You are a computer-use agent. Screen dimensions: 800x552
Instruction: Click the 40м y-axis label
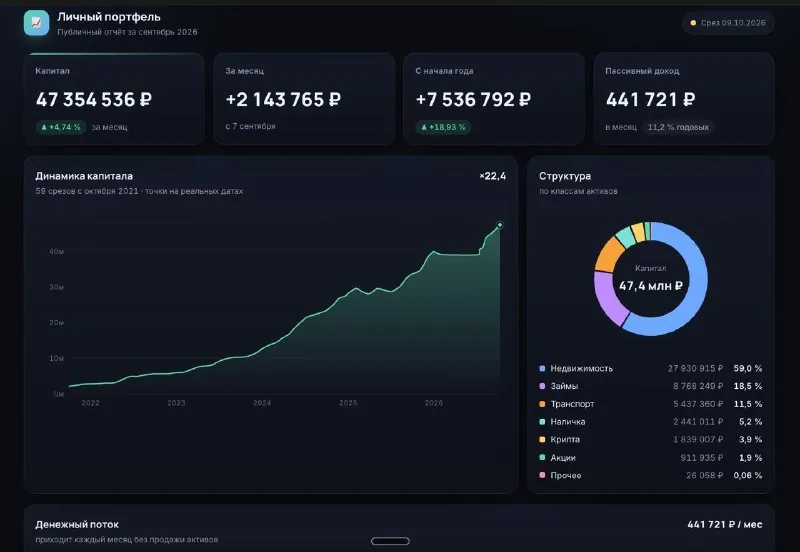pyautogui.click(x=57, y=252)
